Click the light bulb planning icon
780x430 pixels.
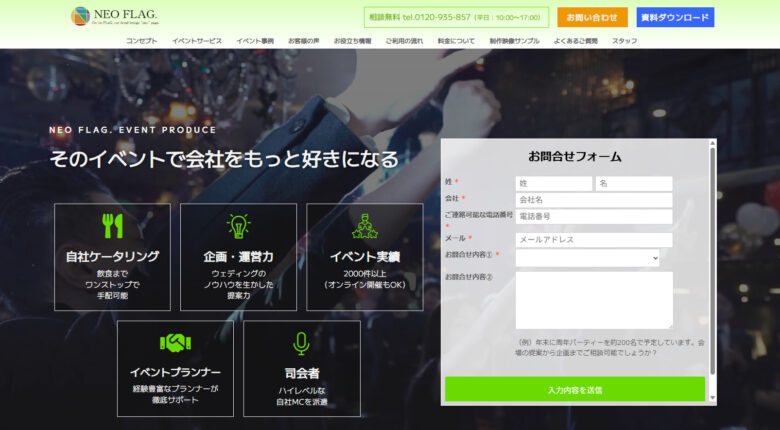pyautogui.click(x=238, y=225)
